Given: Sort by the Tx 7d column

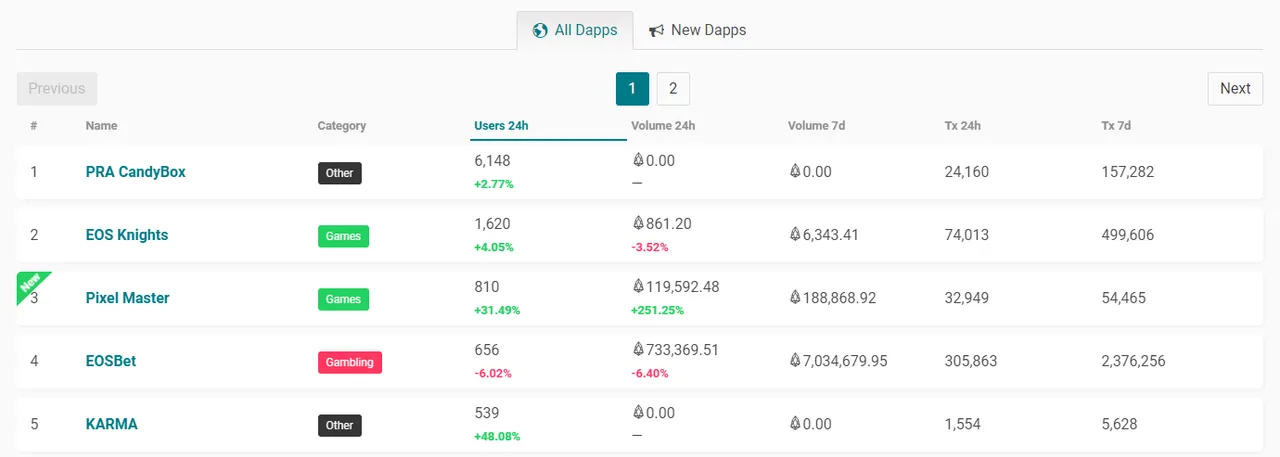Looking at the screenshot, I should [1116, 126].
